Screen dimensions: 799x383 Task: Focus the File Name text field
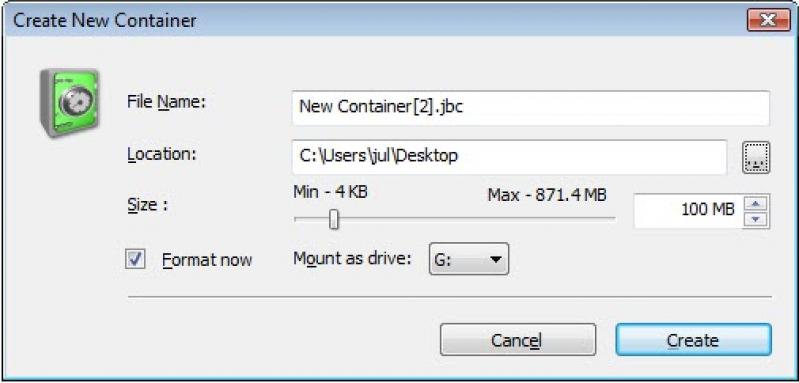click(530, 107)
